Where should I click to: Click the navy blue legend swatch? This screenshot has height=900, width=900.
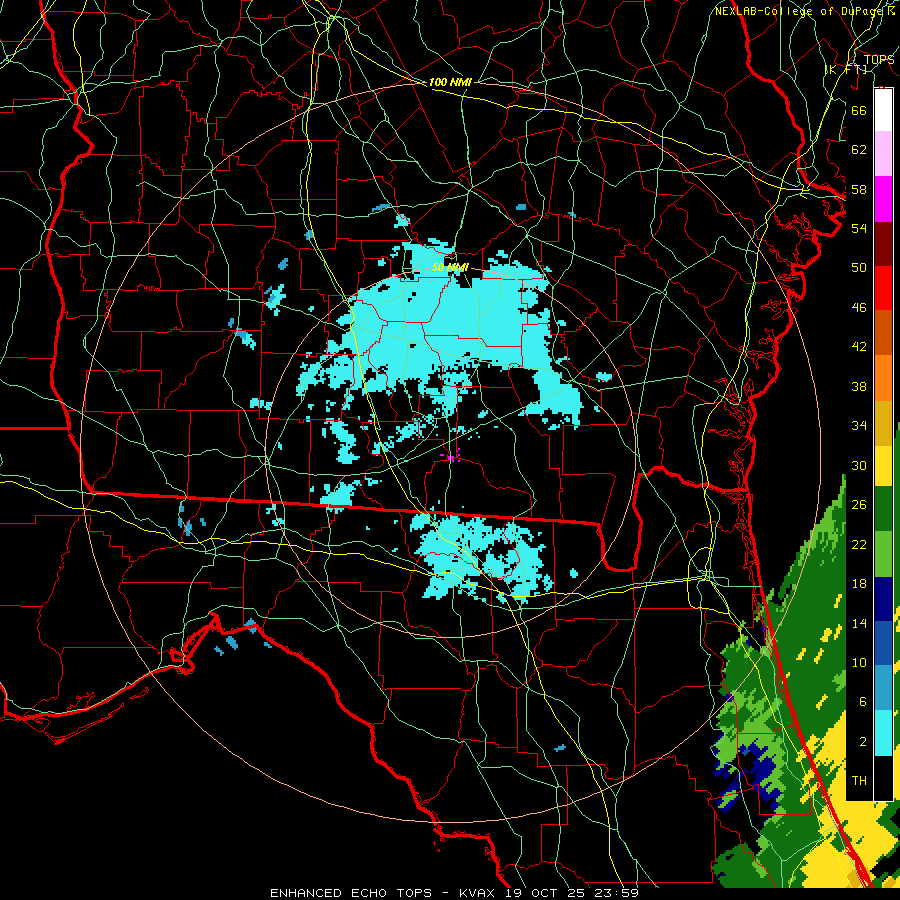point(883,599)
